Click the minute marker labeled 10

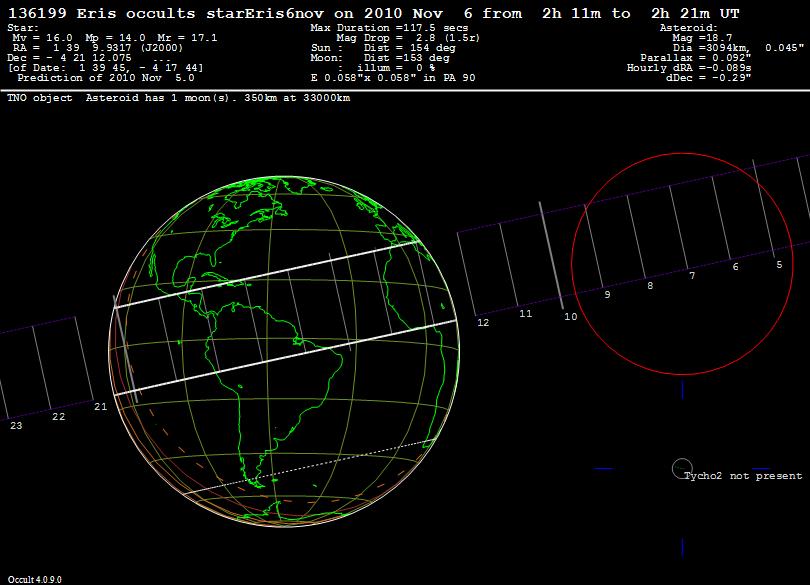coord(571,317)
